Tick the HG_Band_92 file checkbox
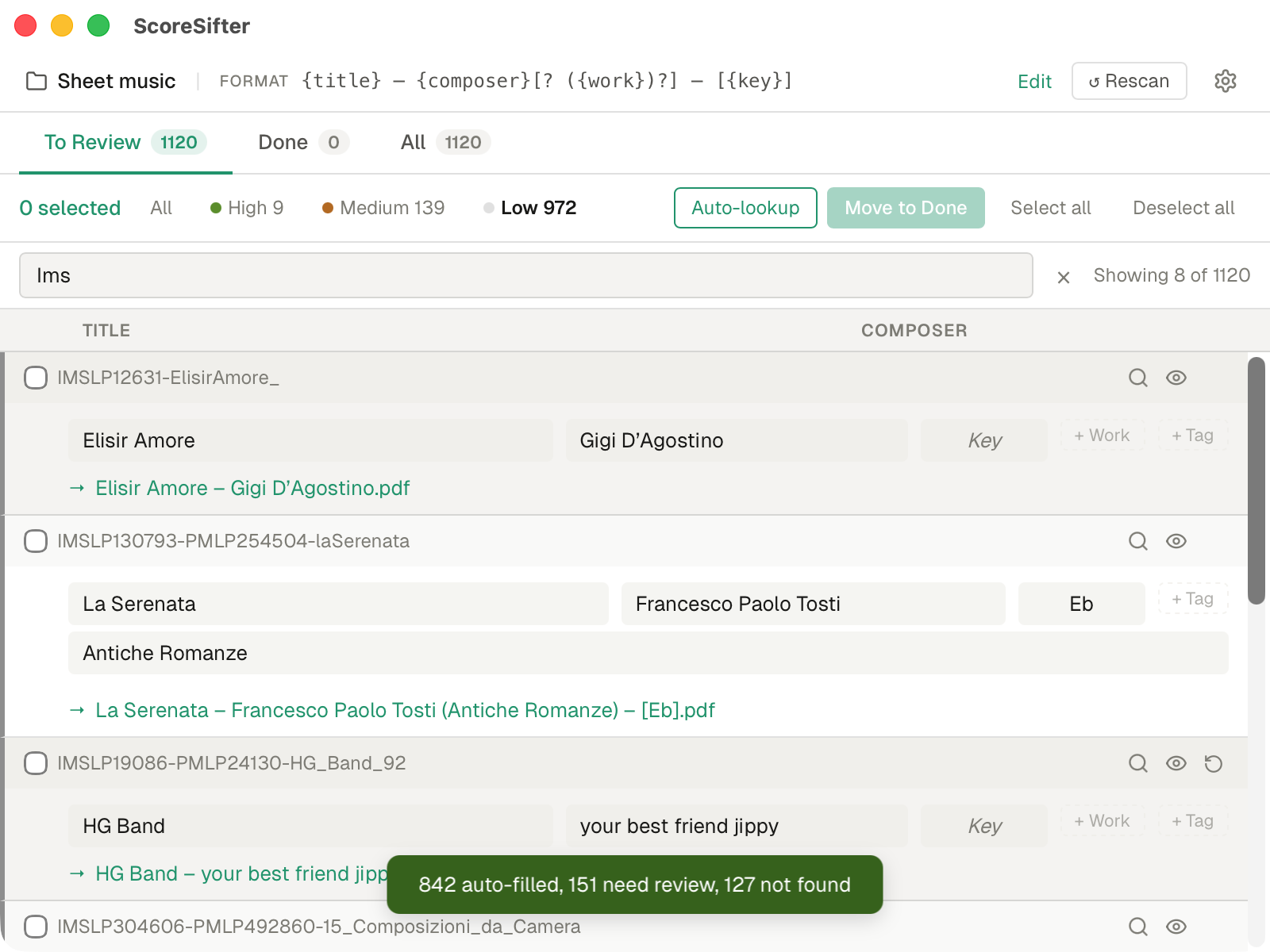The width and height of the screenshot is (1270, 952). coord(36,763)
